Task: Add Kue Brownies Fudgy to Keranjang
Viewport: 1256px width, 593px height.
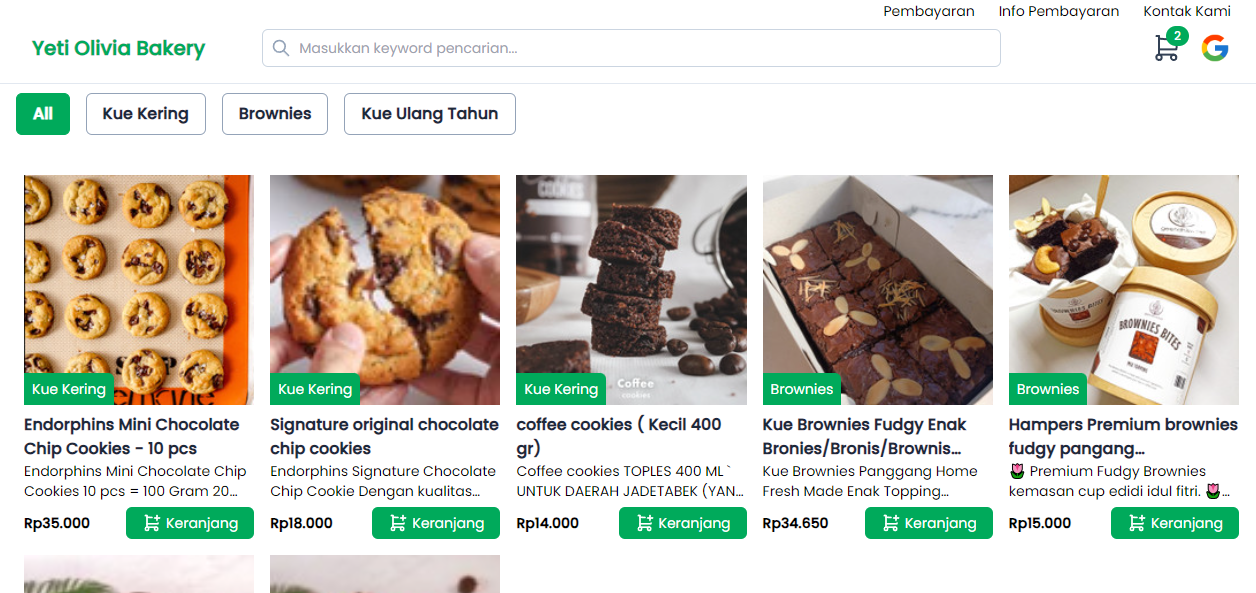Action: [x=929, y=523]
